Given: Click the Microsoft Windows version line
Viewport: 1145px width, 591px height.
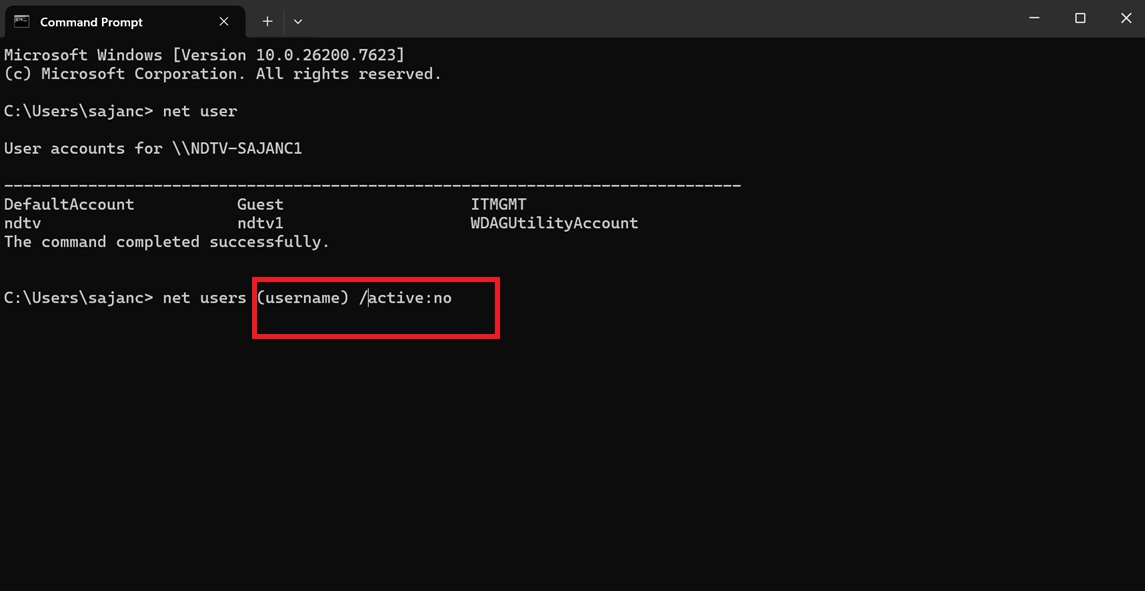Looking at the screenshot, I should [204, 55].
